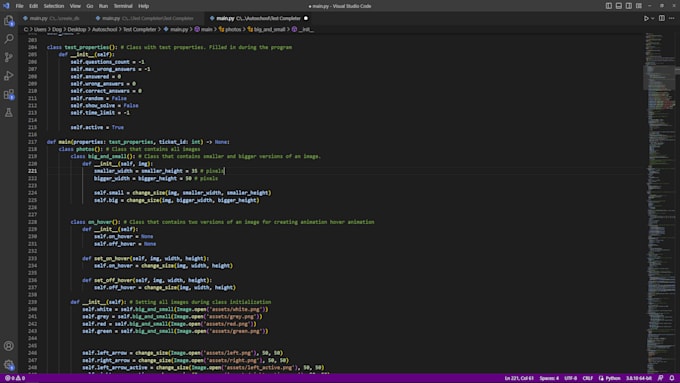Open the editor More Actions ellipsis
This screenshot has height=383, width=680.
pyautogui.click(x=672, y=18)
